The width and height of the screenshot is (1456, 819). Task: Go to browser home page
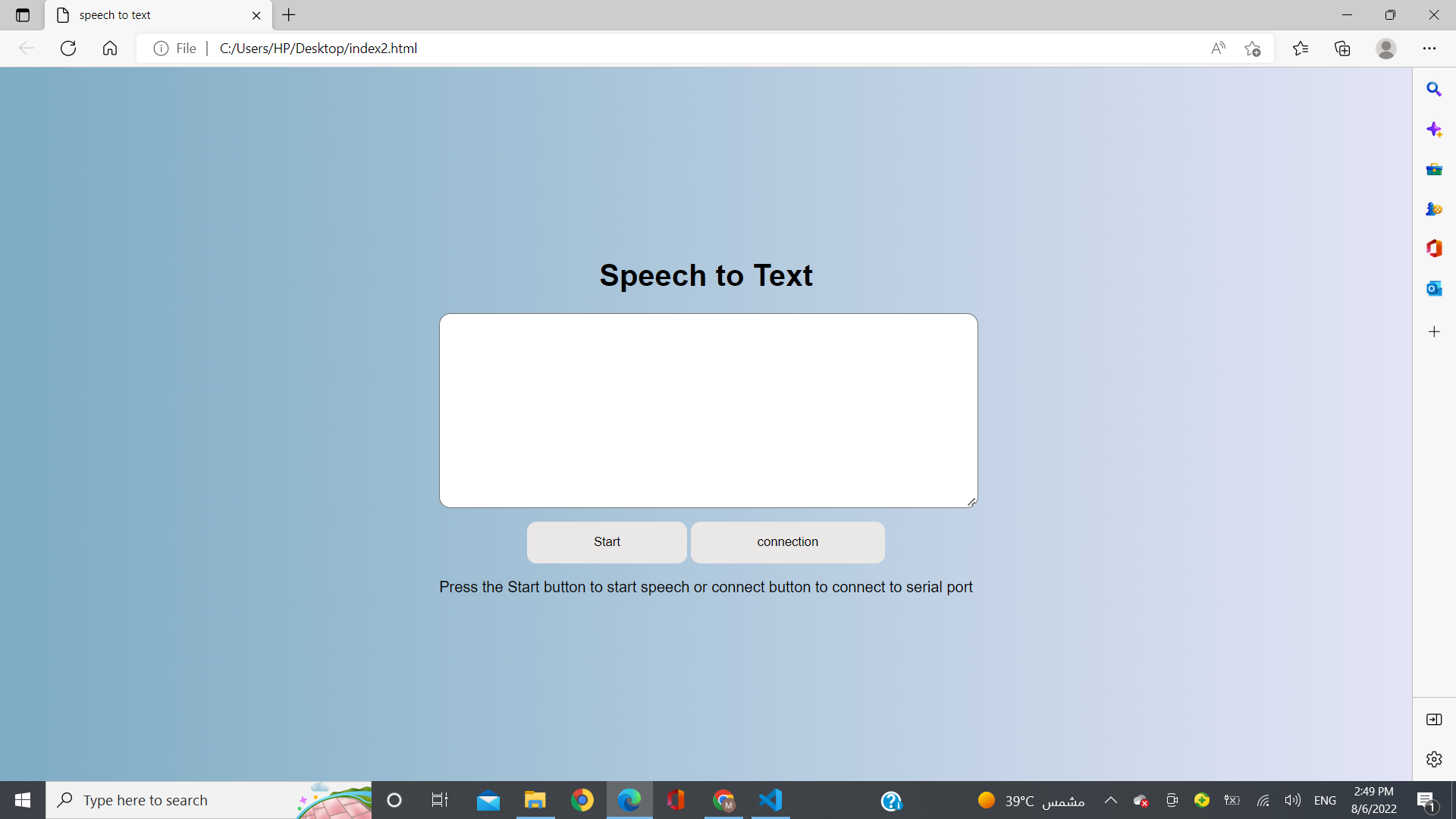pyautogui.click(x=110, y=49)
